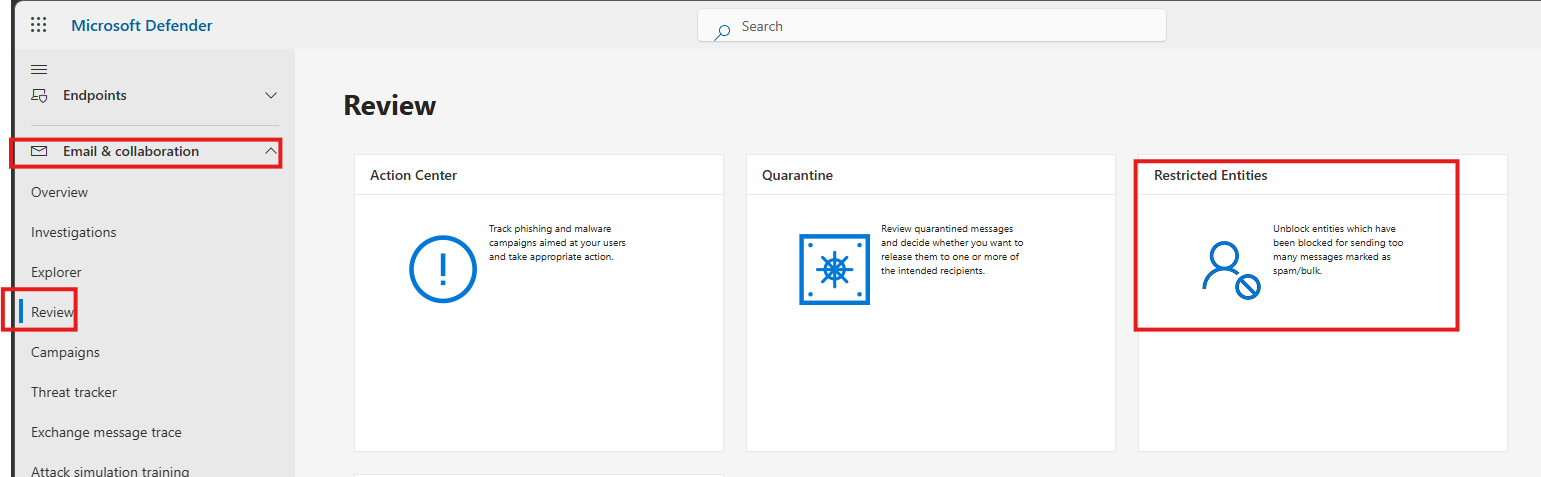
Task: Click the 'Review quarantined messages' description
Action: pyautogui.click(x=951, y=250)
